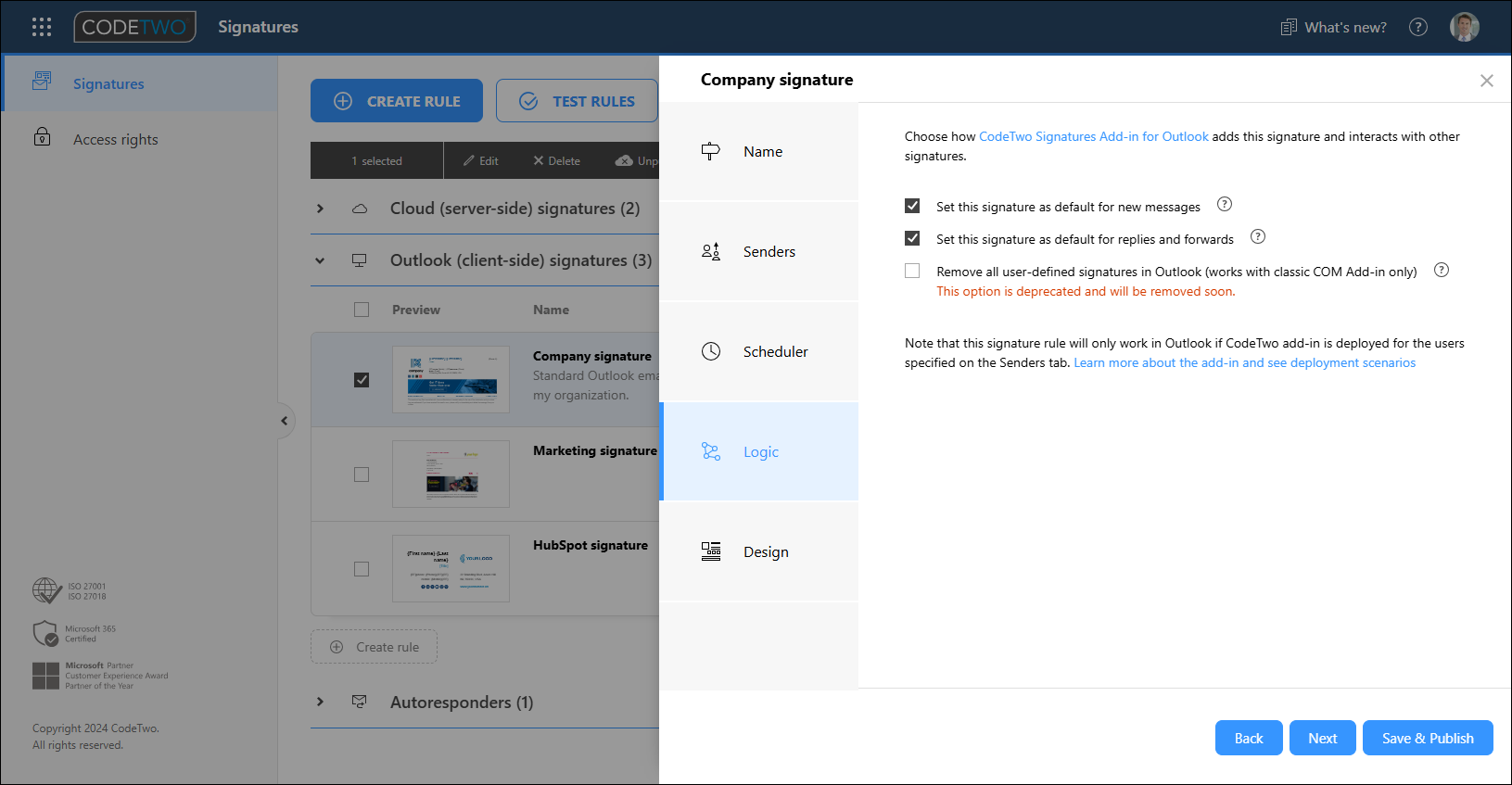Open help icon for replies and forwards option
1512x785 pixels.
(1258, 236)
